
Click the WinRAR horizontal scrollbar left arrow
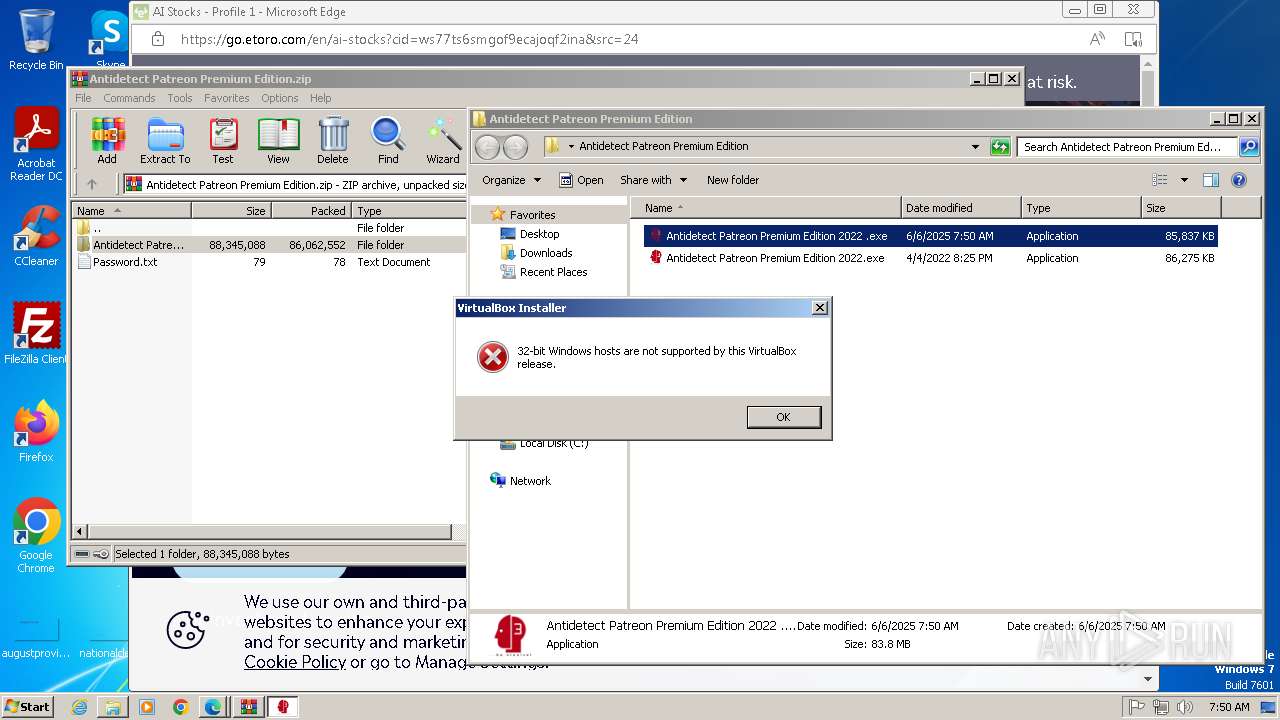click(x=81, y=532)
